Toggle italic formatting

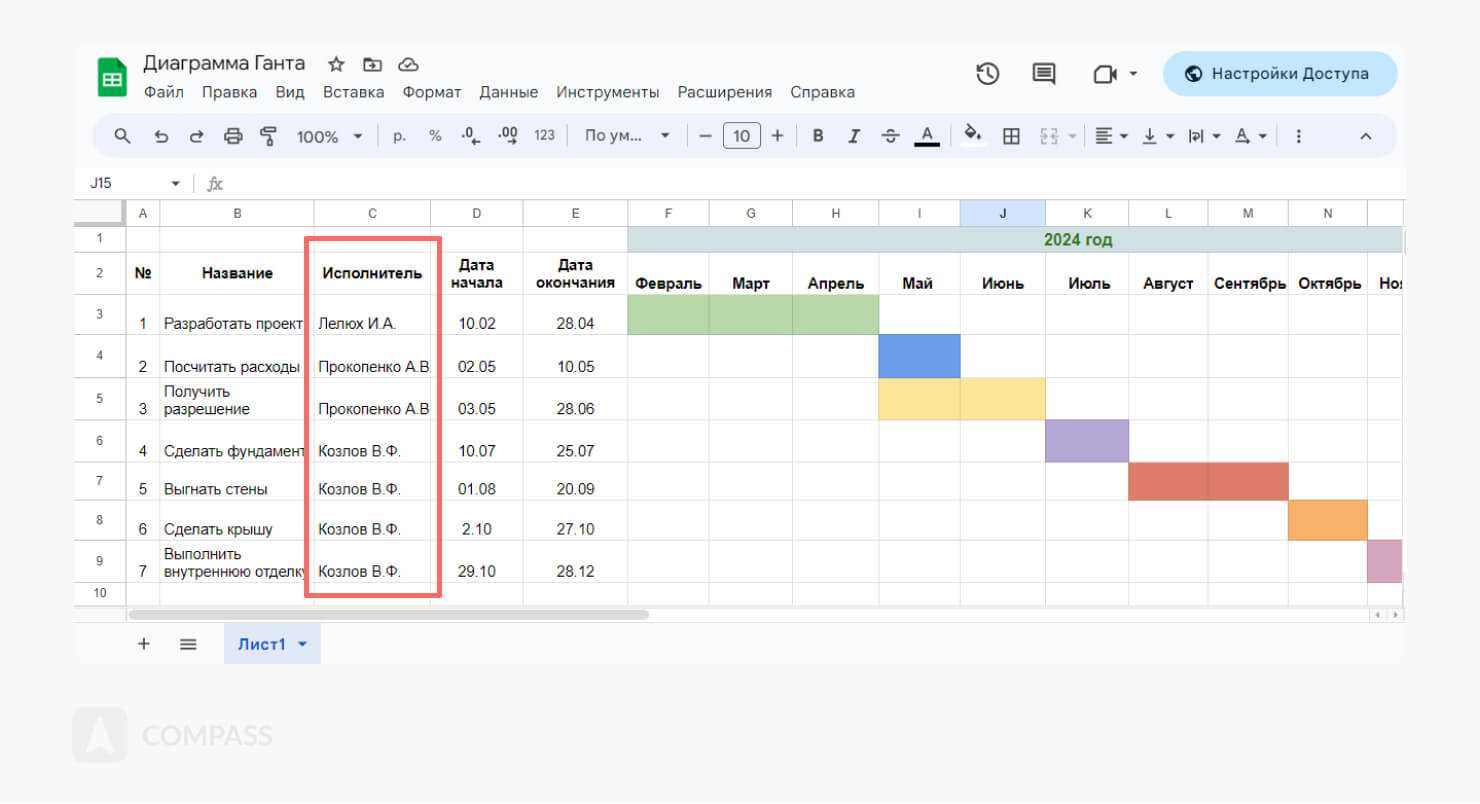coord(853,136)
